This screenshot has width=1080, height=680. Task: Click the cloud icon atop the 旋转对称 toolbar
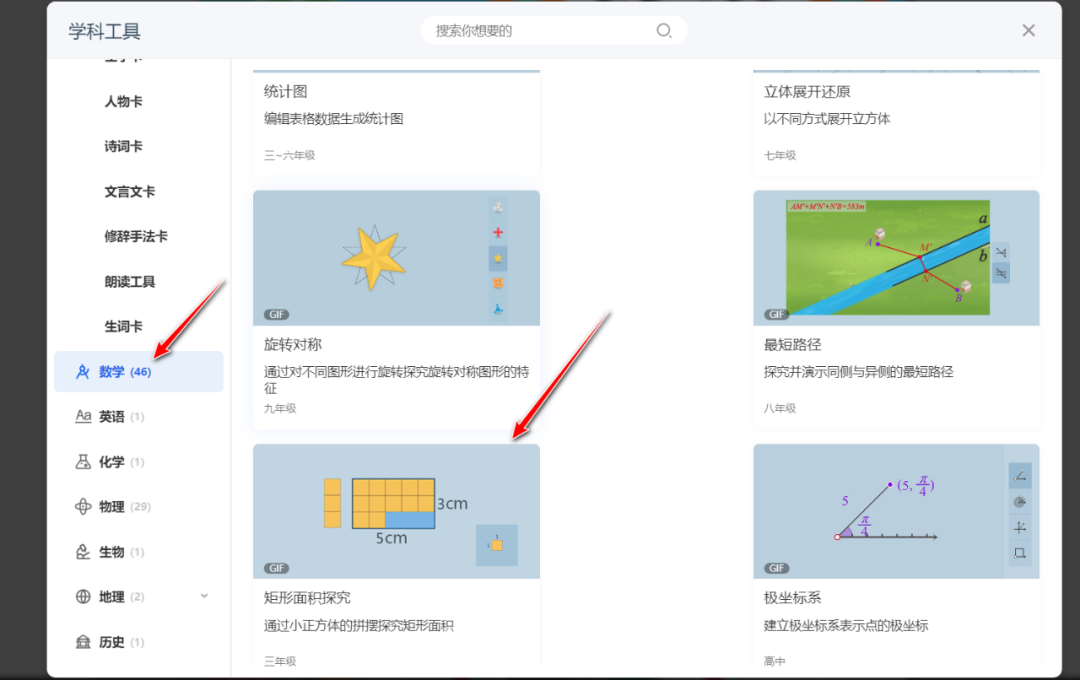(497, 206)
